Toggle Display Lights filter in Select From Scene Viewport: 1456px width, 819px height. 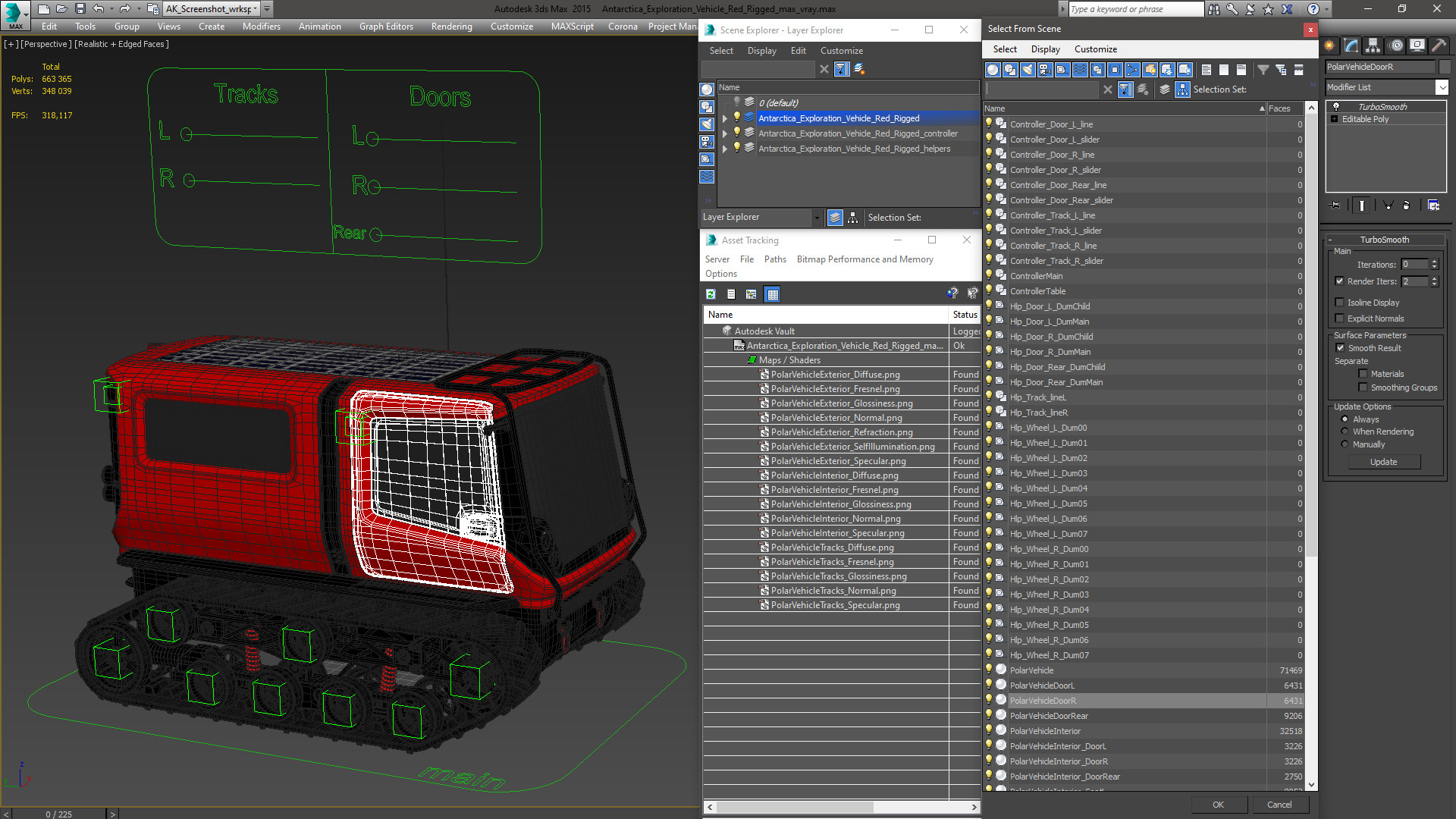coord(1028,70)
